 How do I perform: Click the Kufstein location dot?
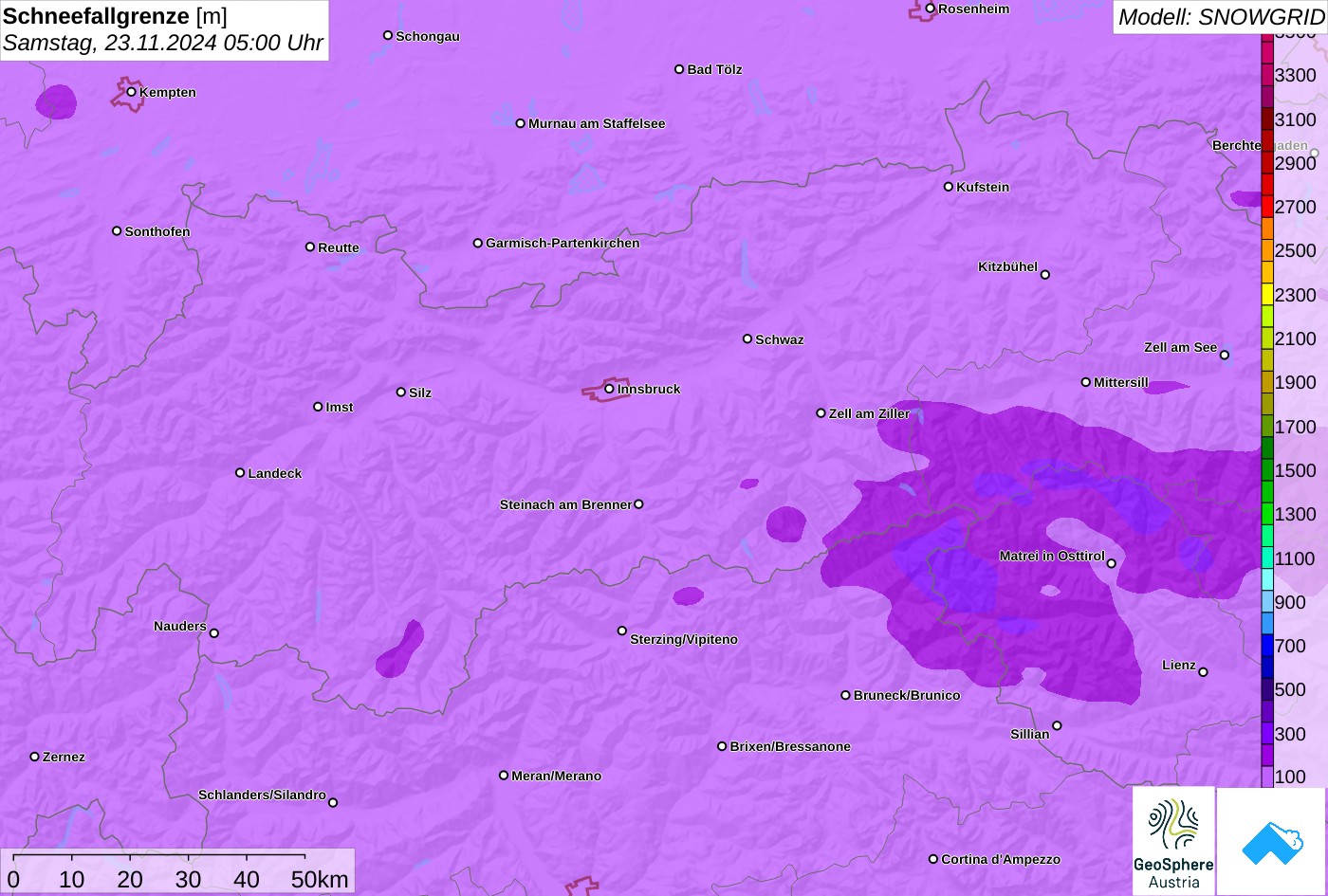tap(949, 187)
